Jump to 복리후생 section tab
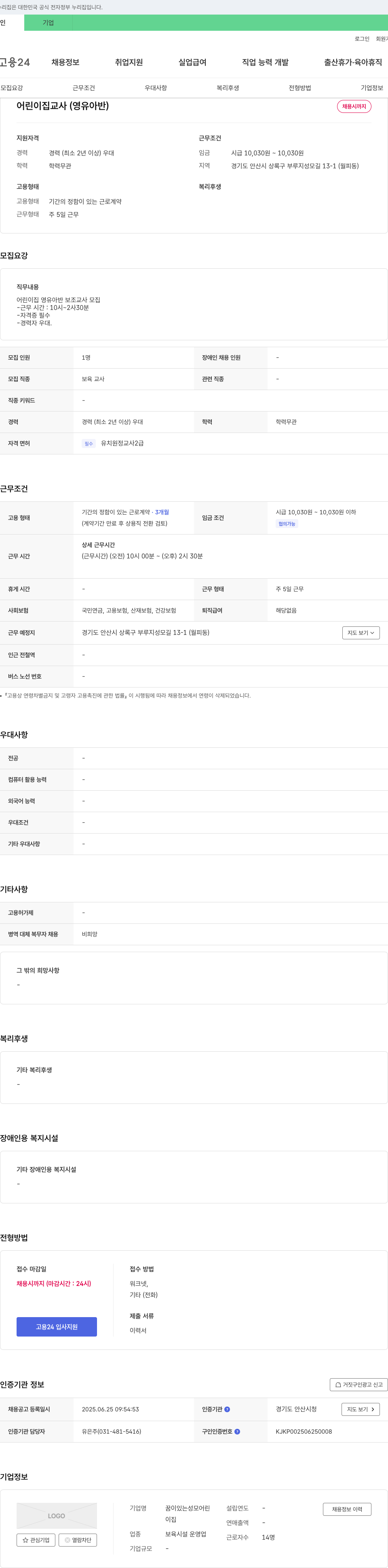 pos(228,88)
